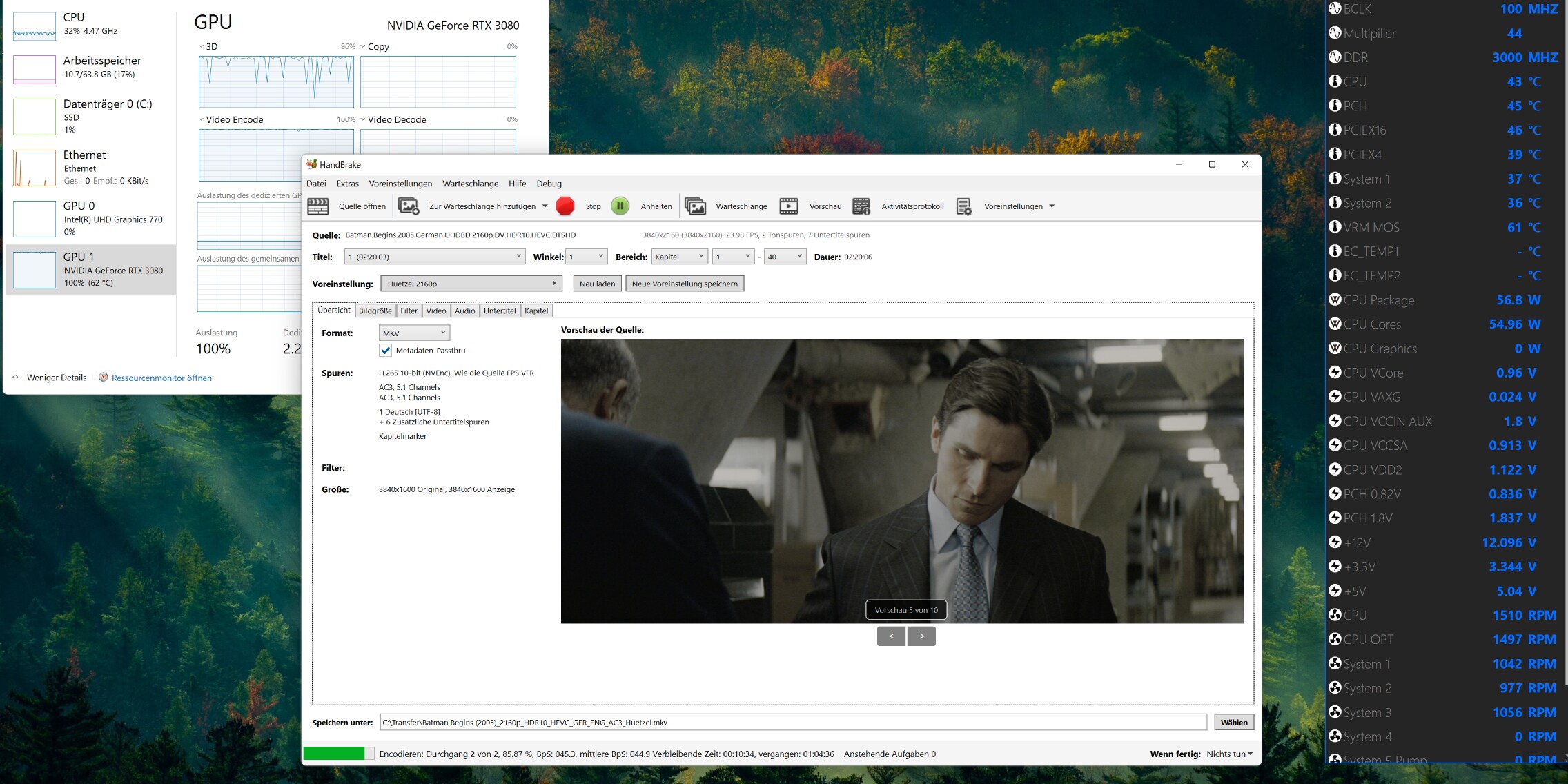
Task: Open the Warteschlange queue icon
Action: [695, 206]
